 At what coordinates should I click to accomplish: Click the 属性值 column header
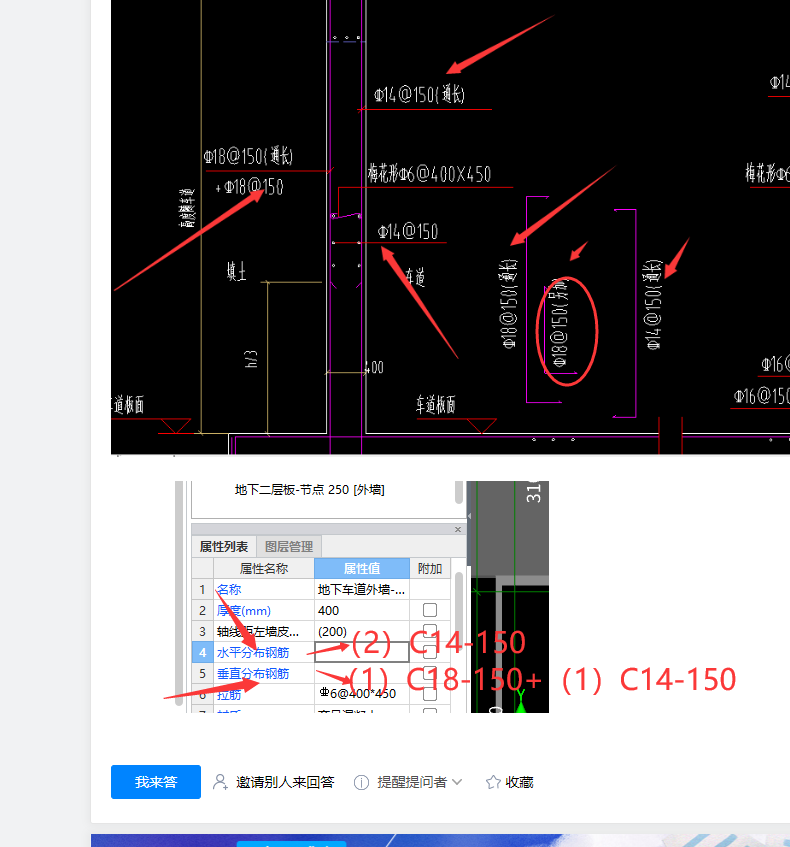click(361, 568)
